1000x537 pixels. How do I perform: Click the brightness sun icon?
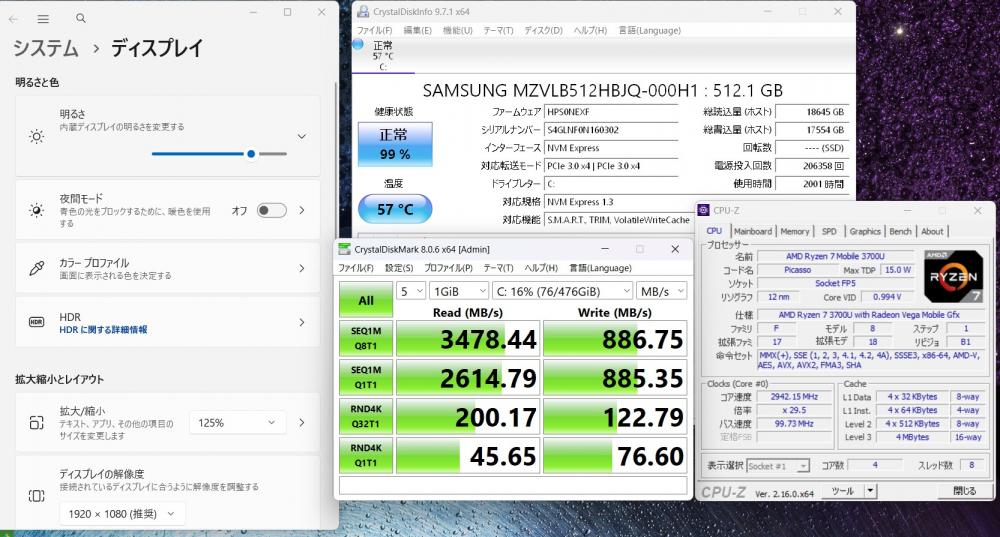tap(36, 136)
